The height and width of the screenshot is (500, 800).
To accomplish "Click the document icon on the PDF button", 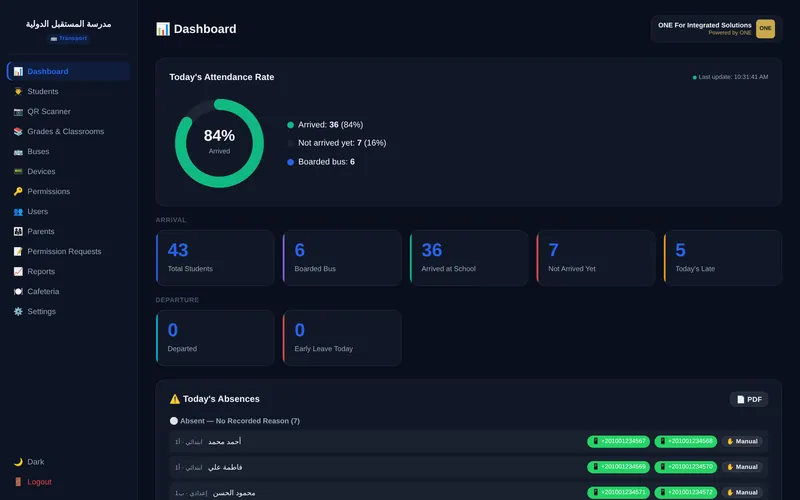I will tap(740, 399).
